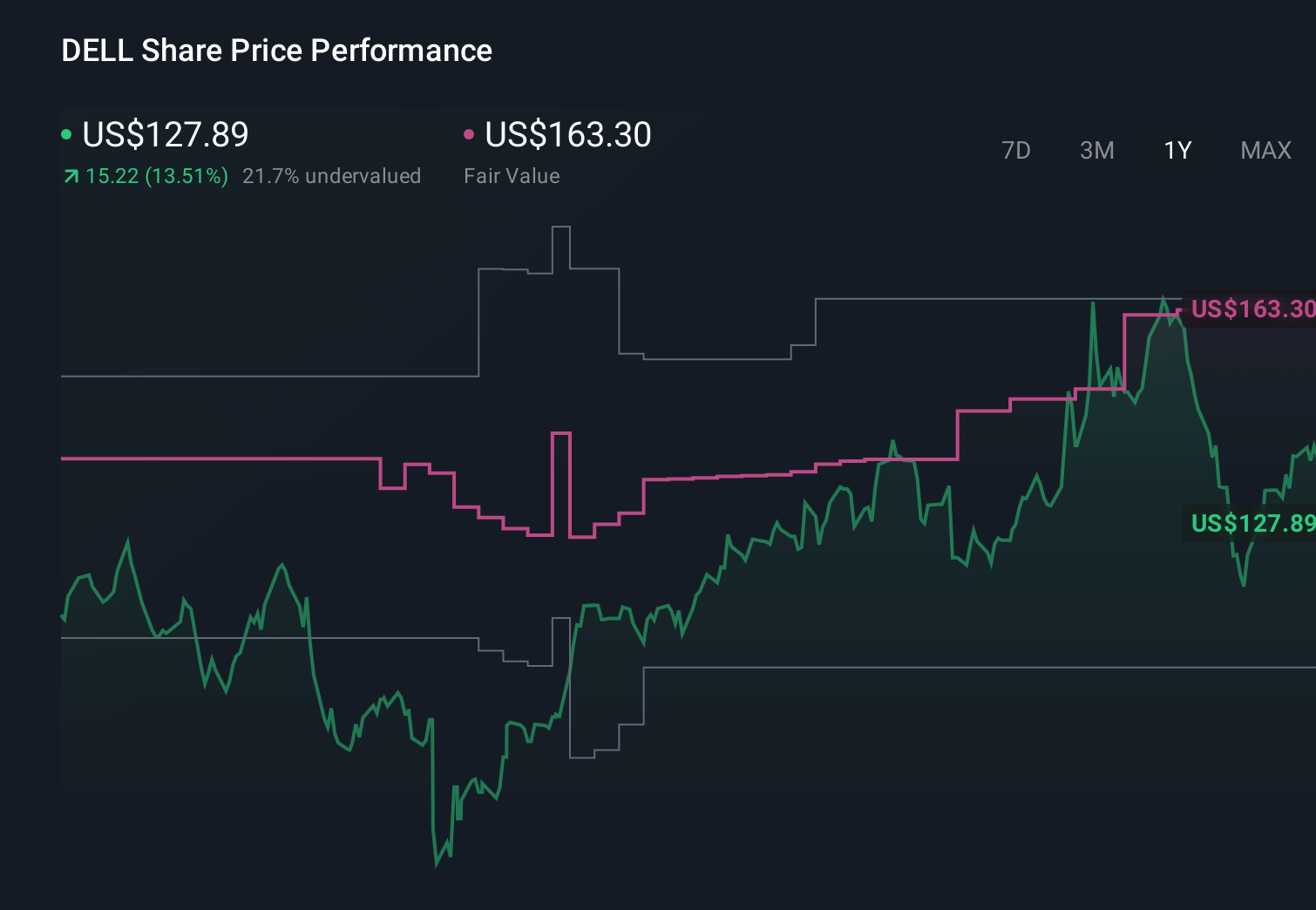Click the lowest dip of the green line
The height and width of the screenshot is (910, 1316).
(438, 866)
